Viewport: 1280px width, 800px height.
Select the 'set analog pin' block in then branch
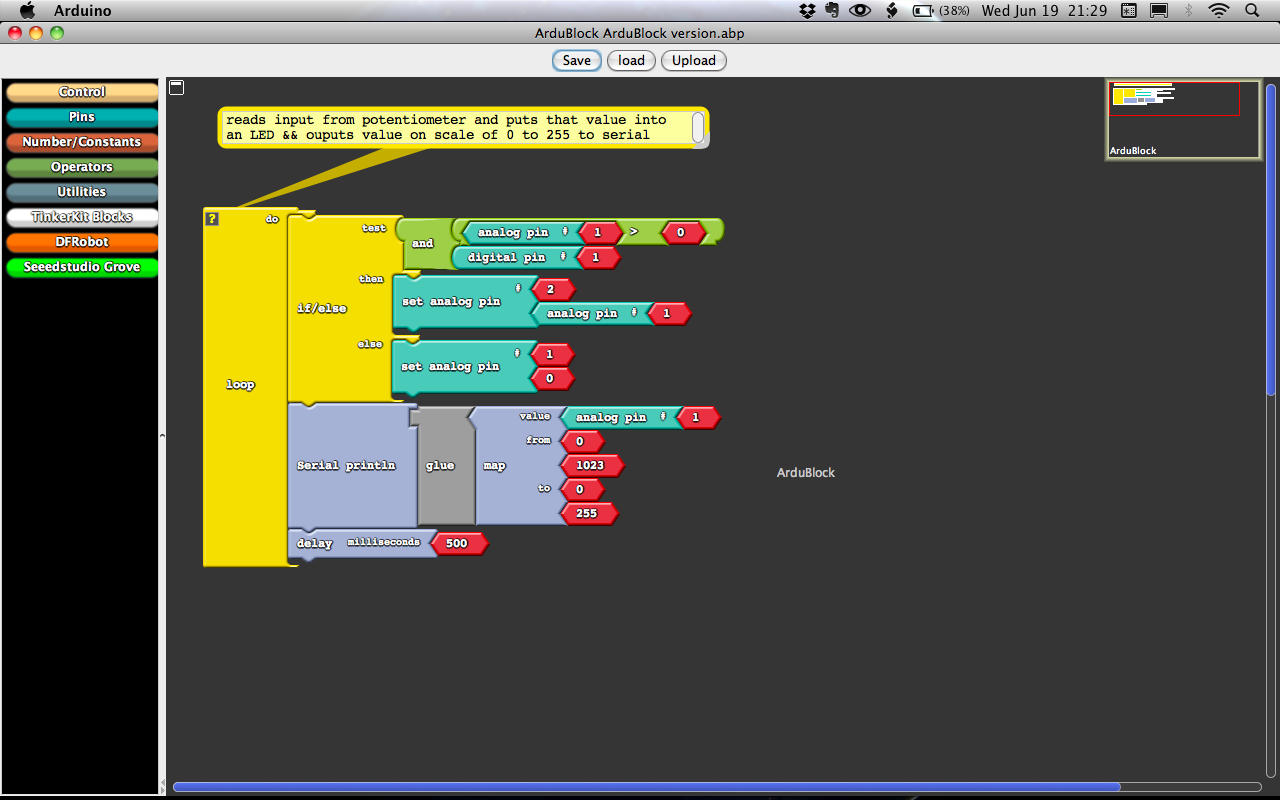(x=451, y=301)
